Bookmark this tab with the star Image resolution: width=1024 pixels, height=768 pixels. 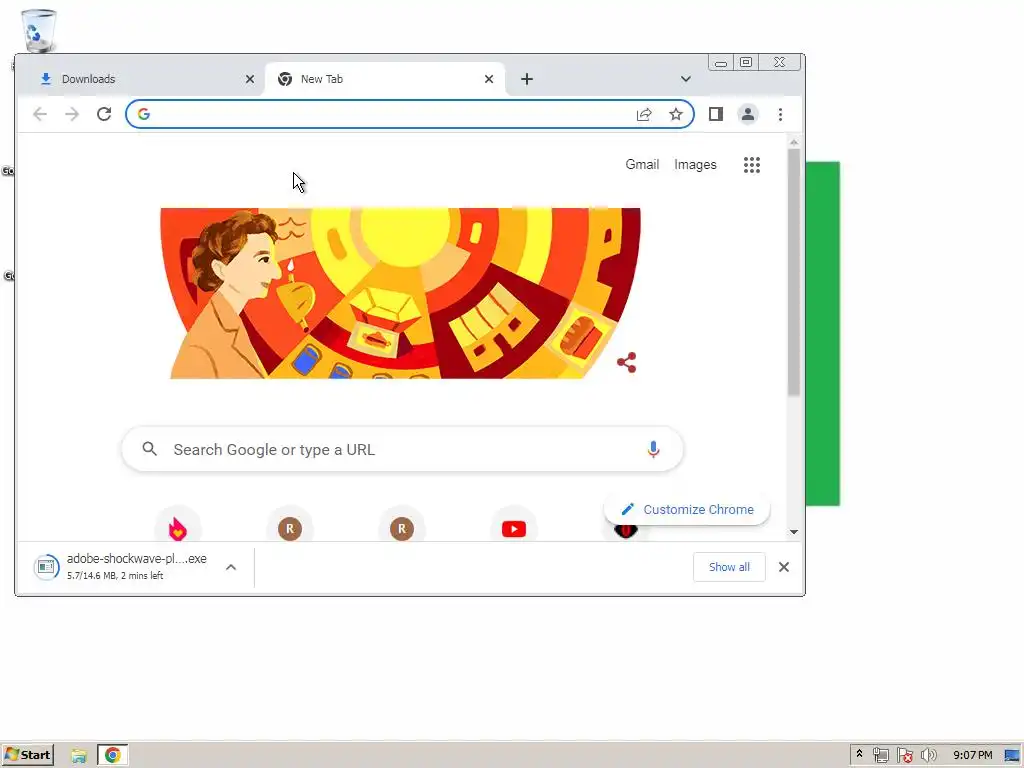pos(676,114)
